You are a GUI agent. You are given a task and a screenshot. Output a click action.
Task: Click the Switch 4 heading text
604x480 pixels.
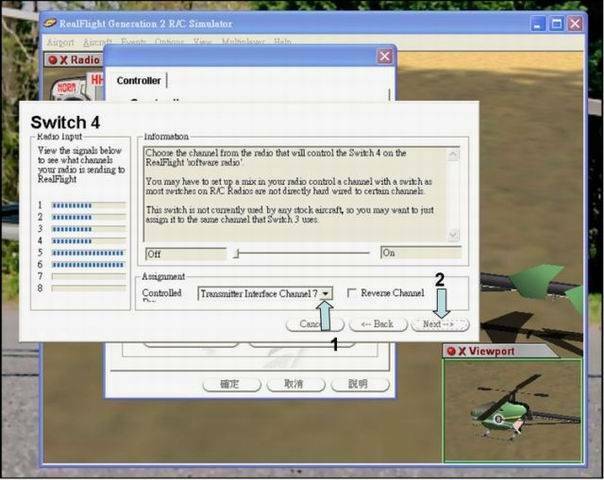[65, 123]
